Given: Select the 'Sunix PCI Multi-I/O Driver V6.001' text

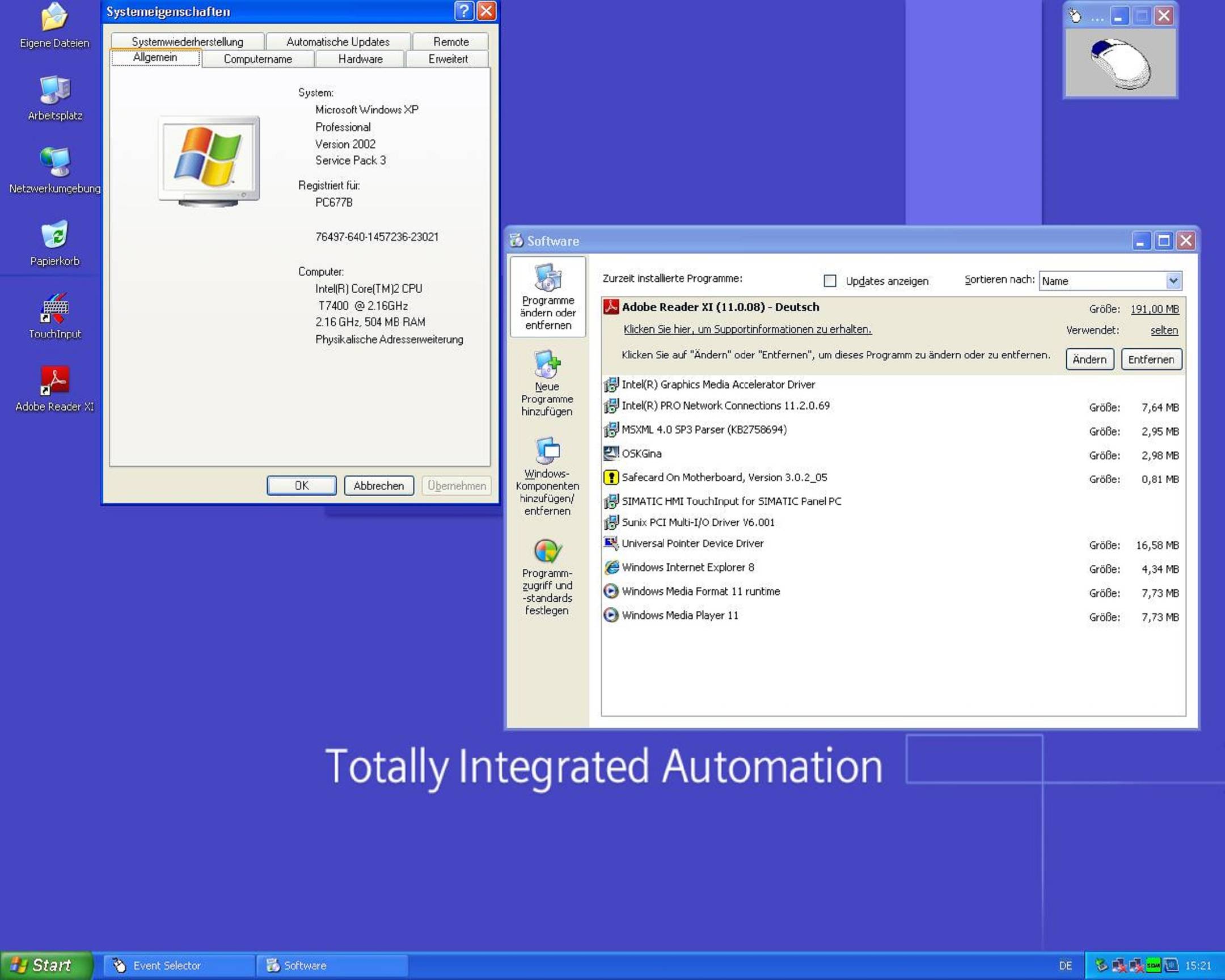Looking at the screenshot, I should (698, 522).
